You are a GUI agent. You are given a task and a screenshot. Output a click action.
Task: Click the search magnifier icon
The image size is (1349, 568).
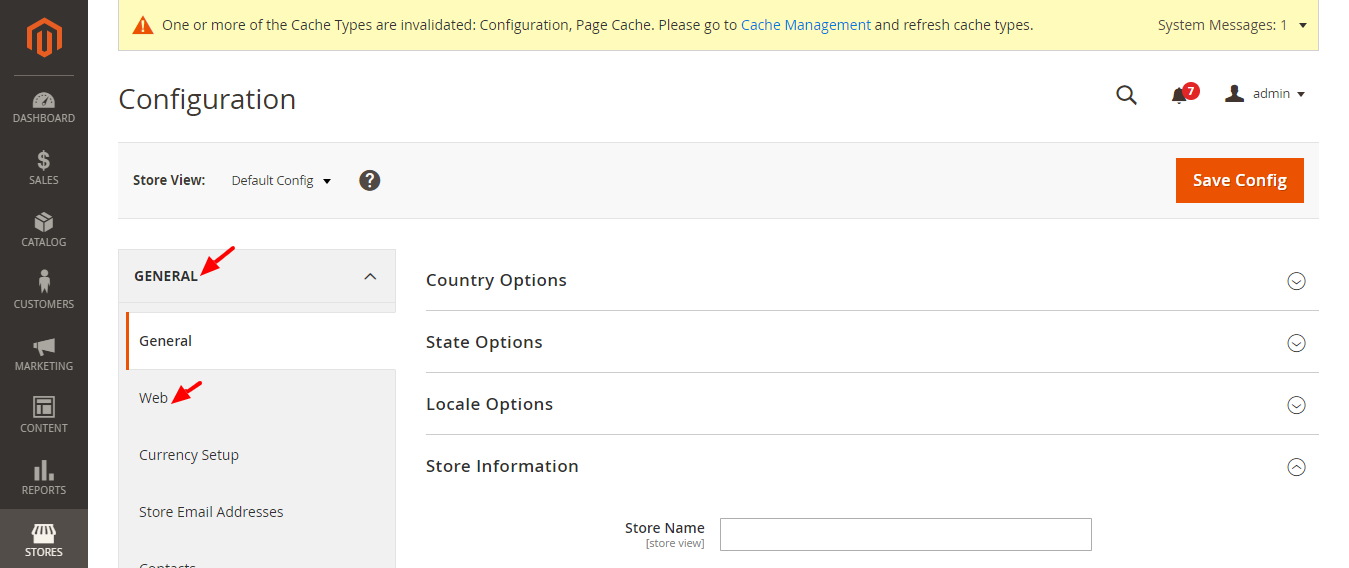pos(1126,95)
